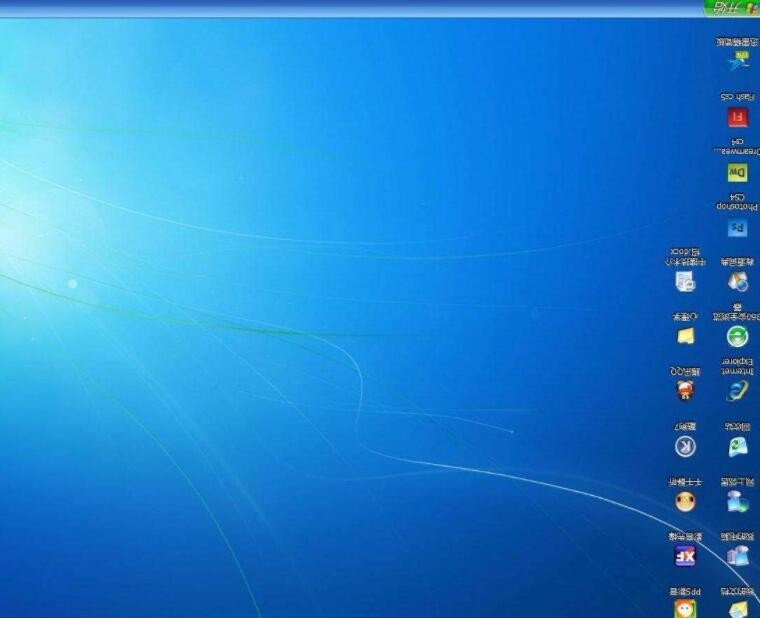Open the Flash CS5 desktop shortcut
Screen dimensions: 760x618
coord(738,118)
